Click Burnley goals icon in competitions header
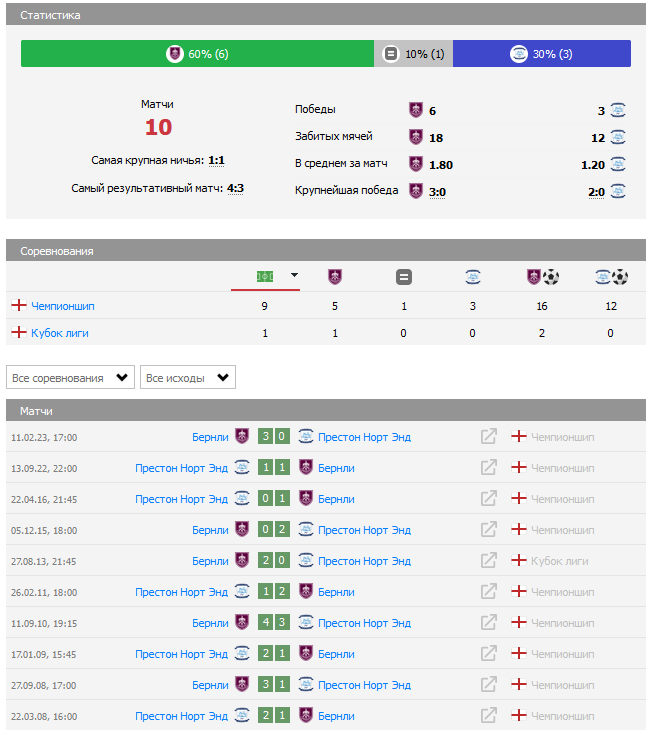This screenshot has width=656, height=735. coord(542,277)
